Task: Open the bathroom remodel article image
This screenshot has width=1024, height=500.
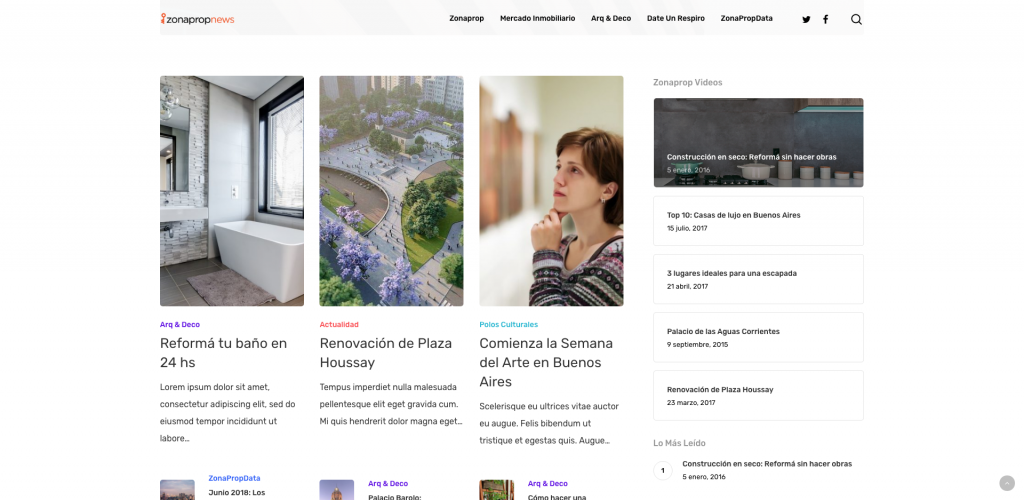Action: (232, 191)
